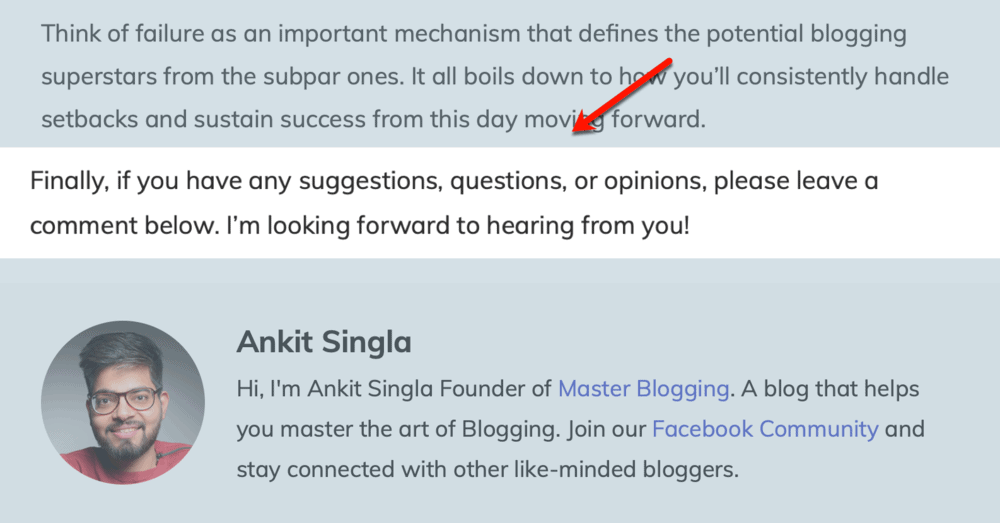Visit the Facebook Community link
1000x523 pixels.
tap(765, 429)
